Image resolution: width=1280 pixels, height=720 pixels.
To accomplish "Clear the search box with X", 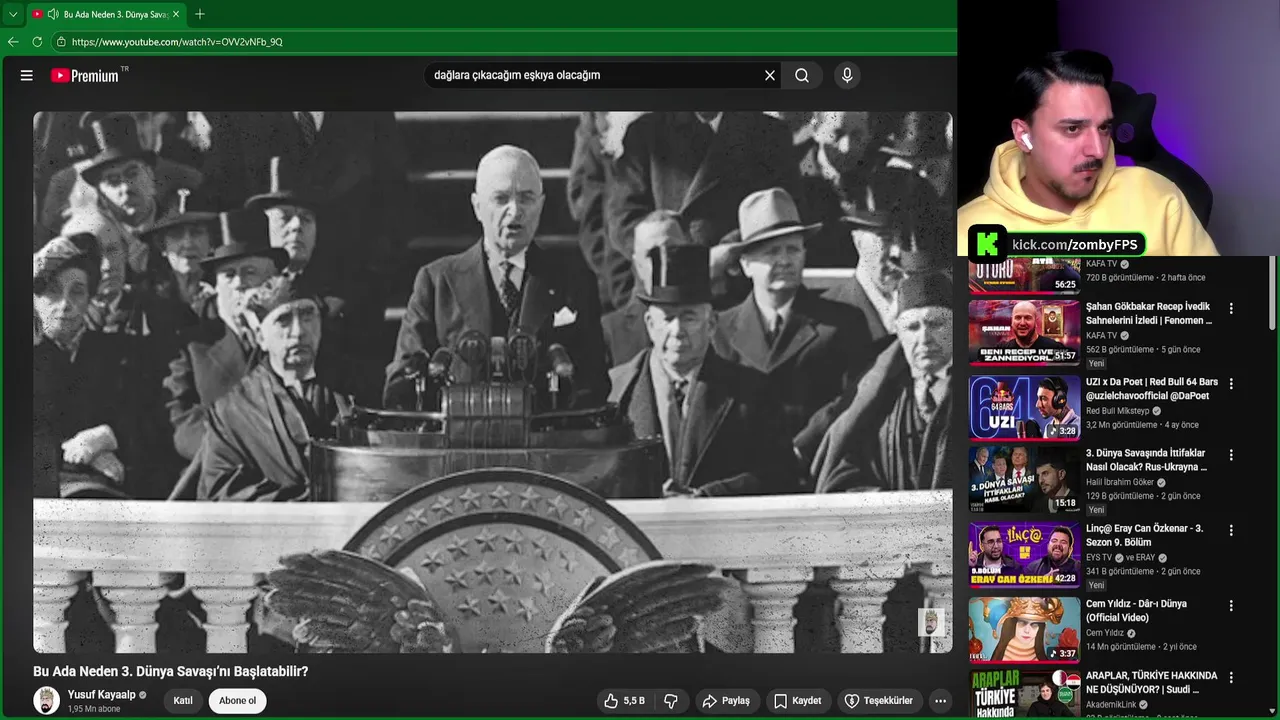I will click(x=770, y=75).
